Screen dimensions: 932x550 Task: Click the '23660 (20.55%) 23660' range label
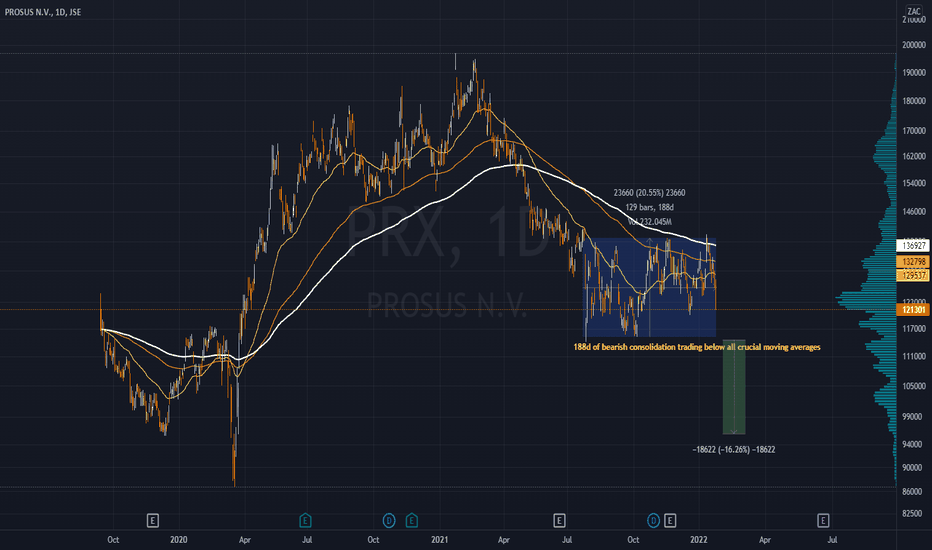[x=649, y=193]
